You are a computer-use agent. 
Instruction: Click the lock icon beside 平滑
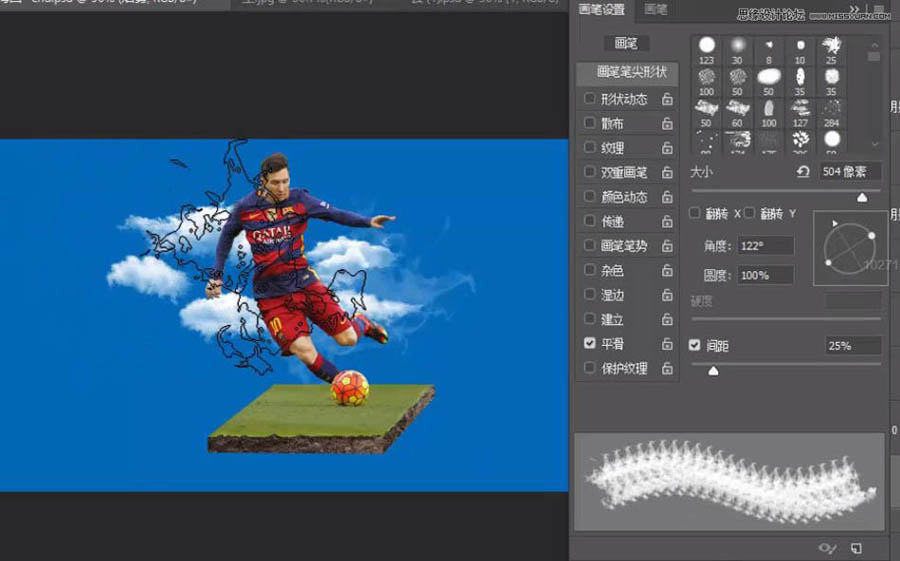(x=667, y=344)
